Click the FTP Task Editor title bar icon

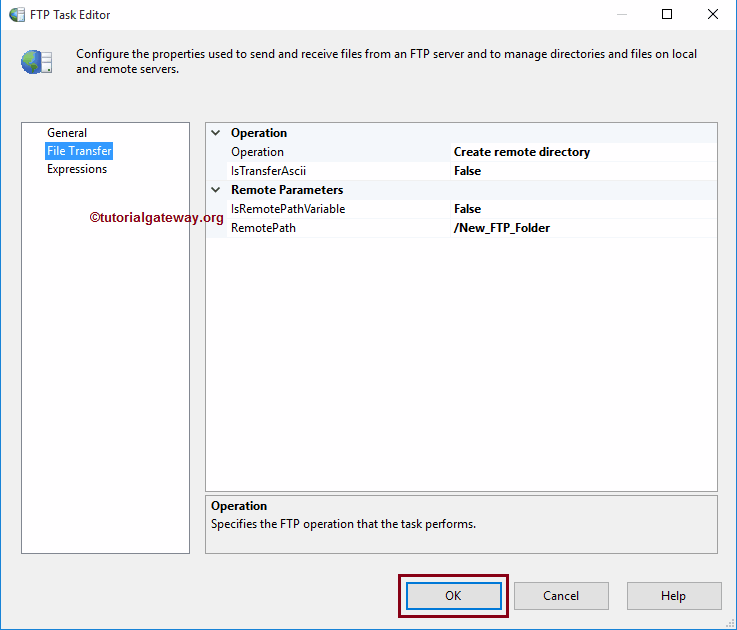coord(17,15)
